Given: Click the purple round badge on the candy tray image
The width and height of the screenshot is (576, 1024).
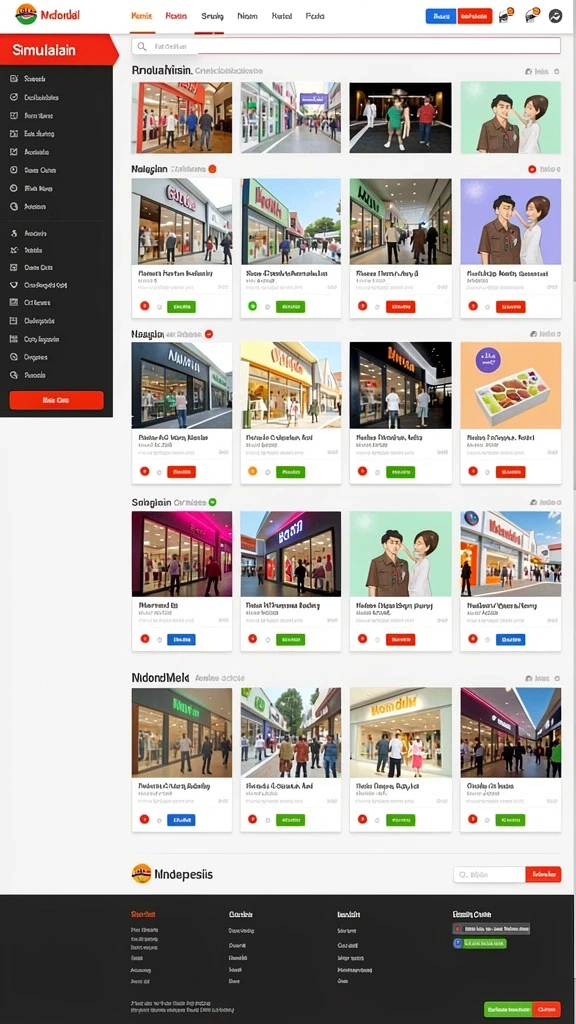Looking at the screenshot, I should point(488,360).
